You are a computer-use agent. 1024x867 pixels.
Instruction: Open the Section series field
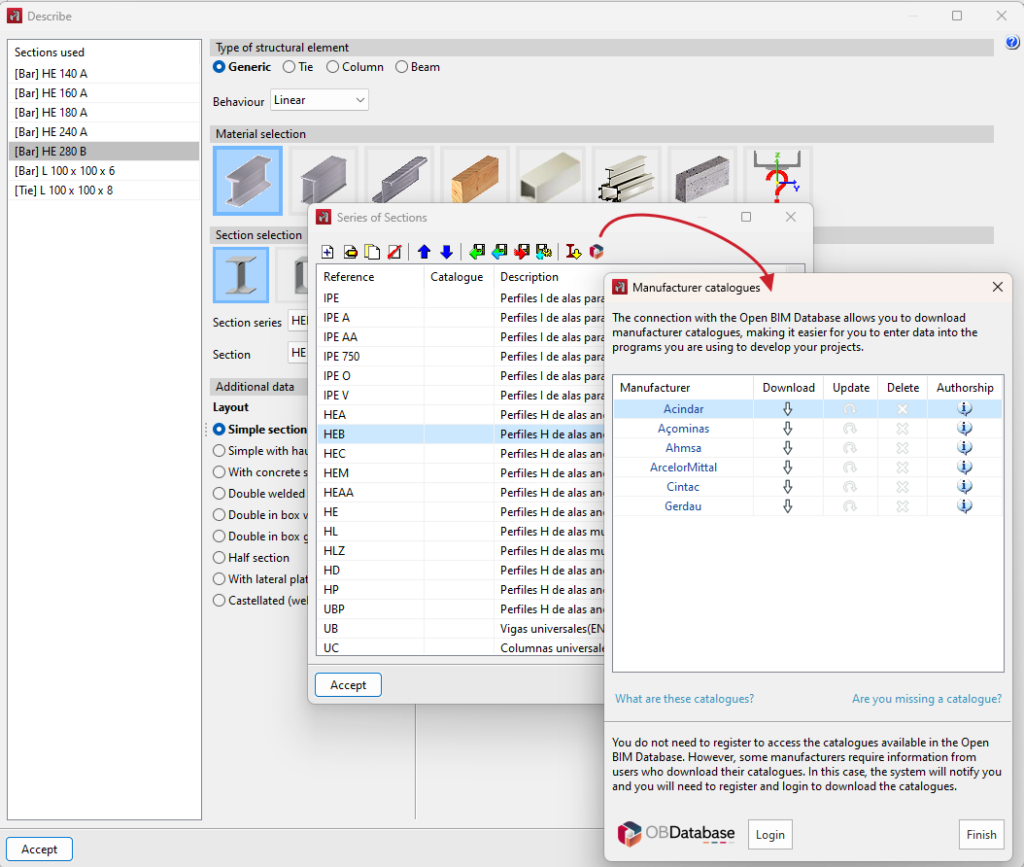298,321
